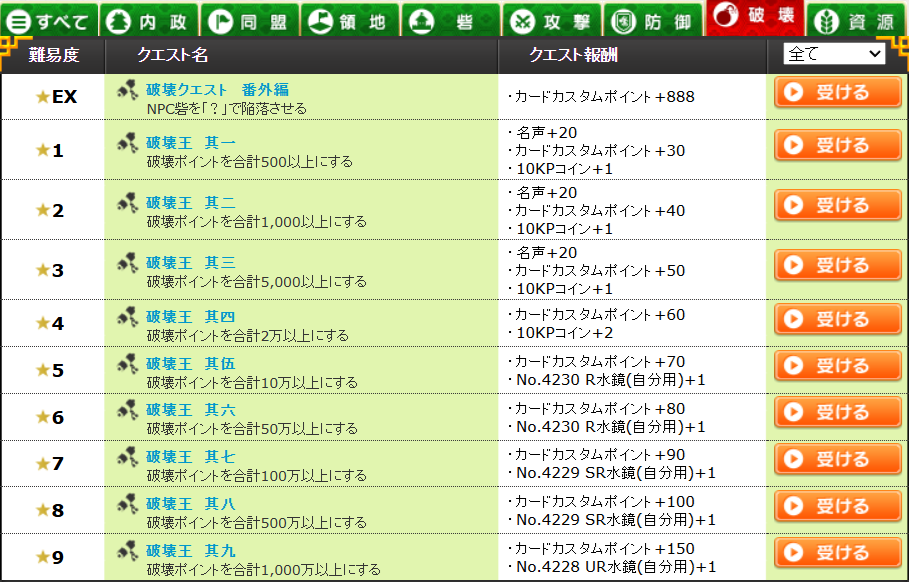The image size is (909, 582).
Task: Click the クエスト名 column header
Action: click(172, 55)
